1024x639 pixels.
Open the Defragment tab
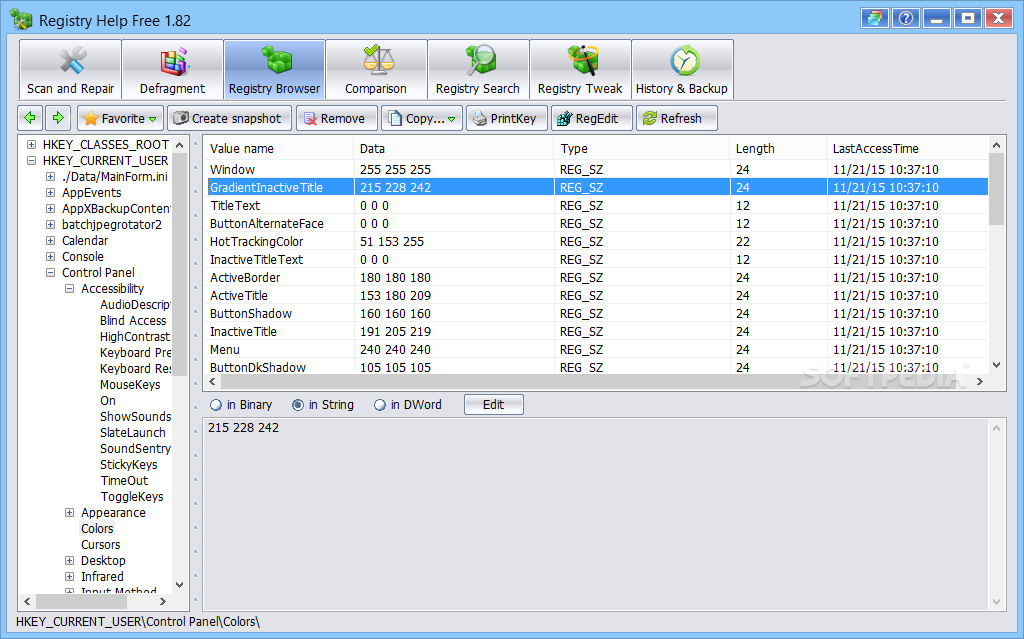(172, 69)
